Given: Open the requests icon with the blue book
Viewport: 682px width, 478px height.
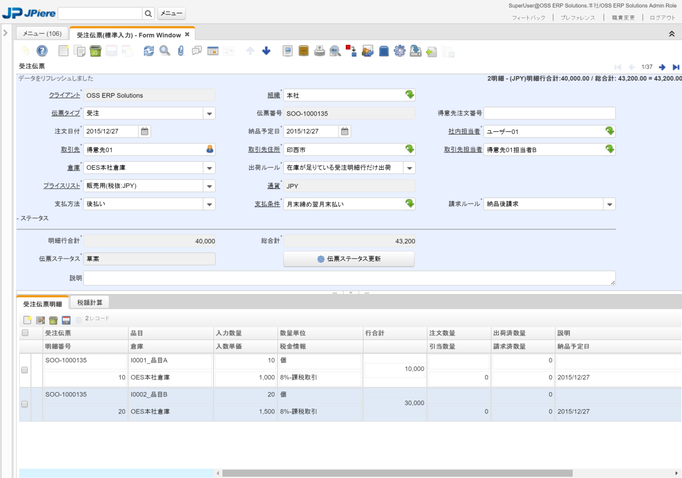Looking at the screenshot, I should click(384, 51).
